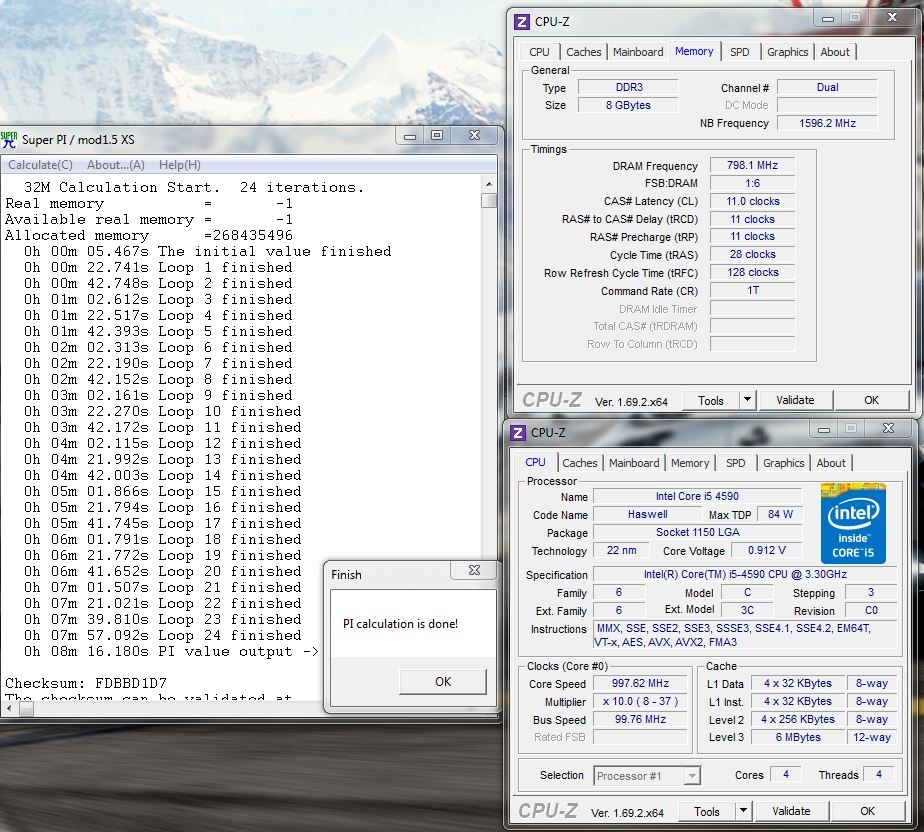Switch to Caches tab in upper CPU-Z window
The image size is (924, 832).
click(x=583, y=52)
